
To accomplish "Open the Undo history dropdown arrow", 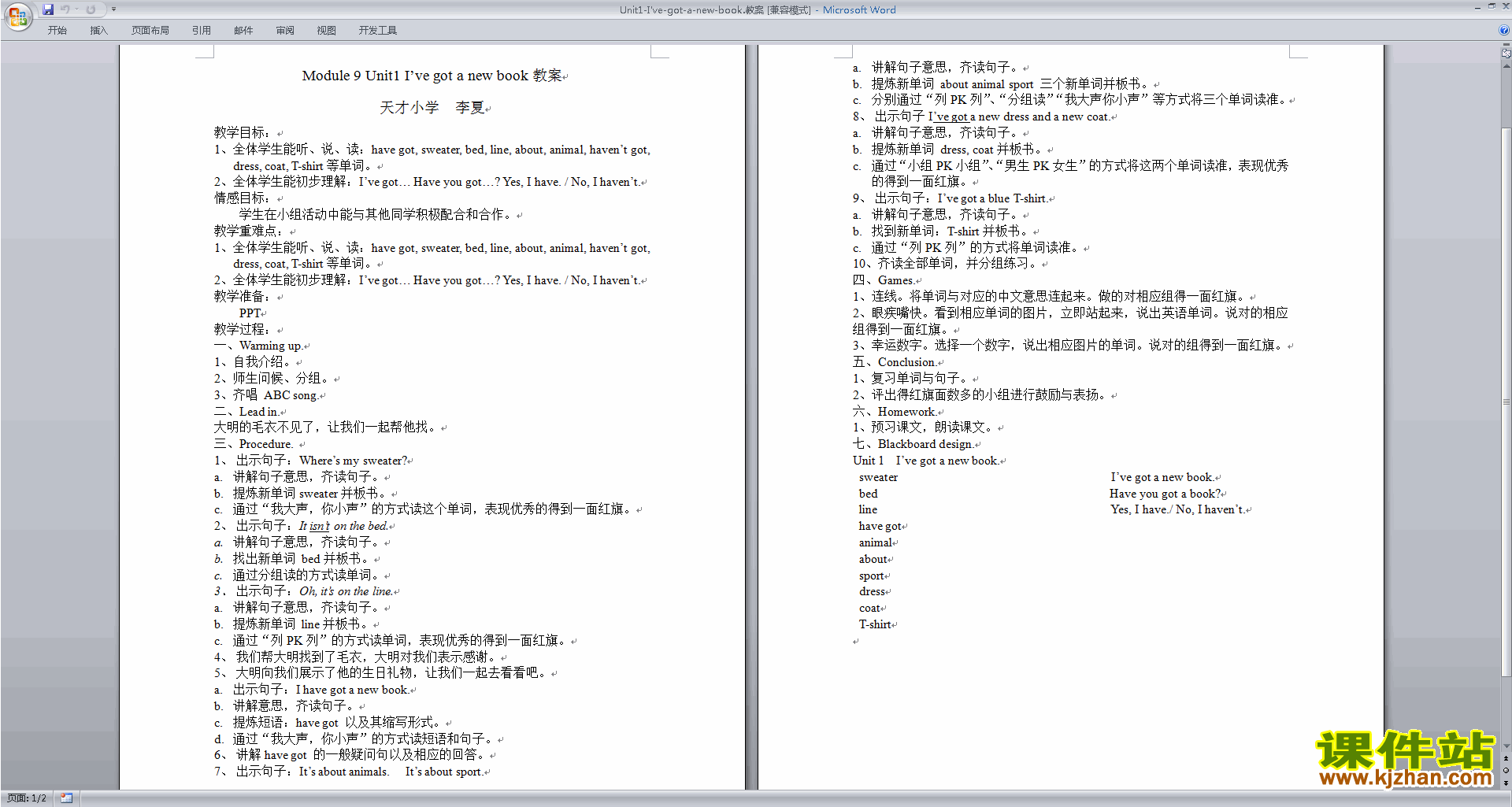I will click(76, 9).
